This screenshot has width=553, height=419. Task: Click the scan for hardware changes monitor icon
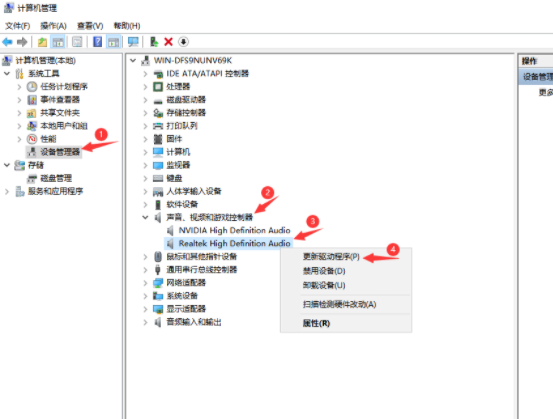[x=133, y=42]
